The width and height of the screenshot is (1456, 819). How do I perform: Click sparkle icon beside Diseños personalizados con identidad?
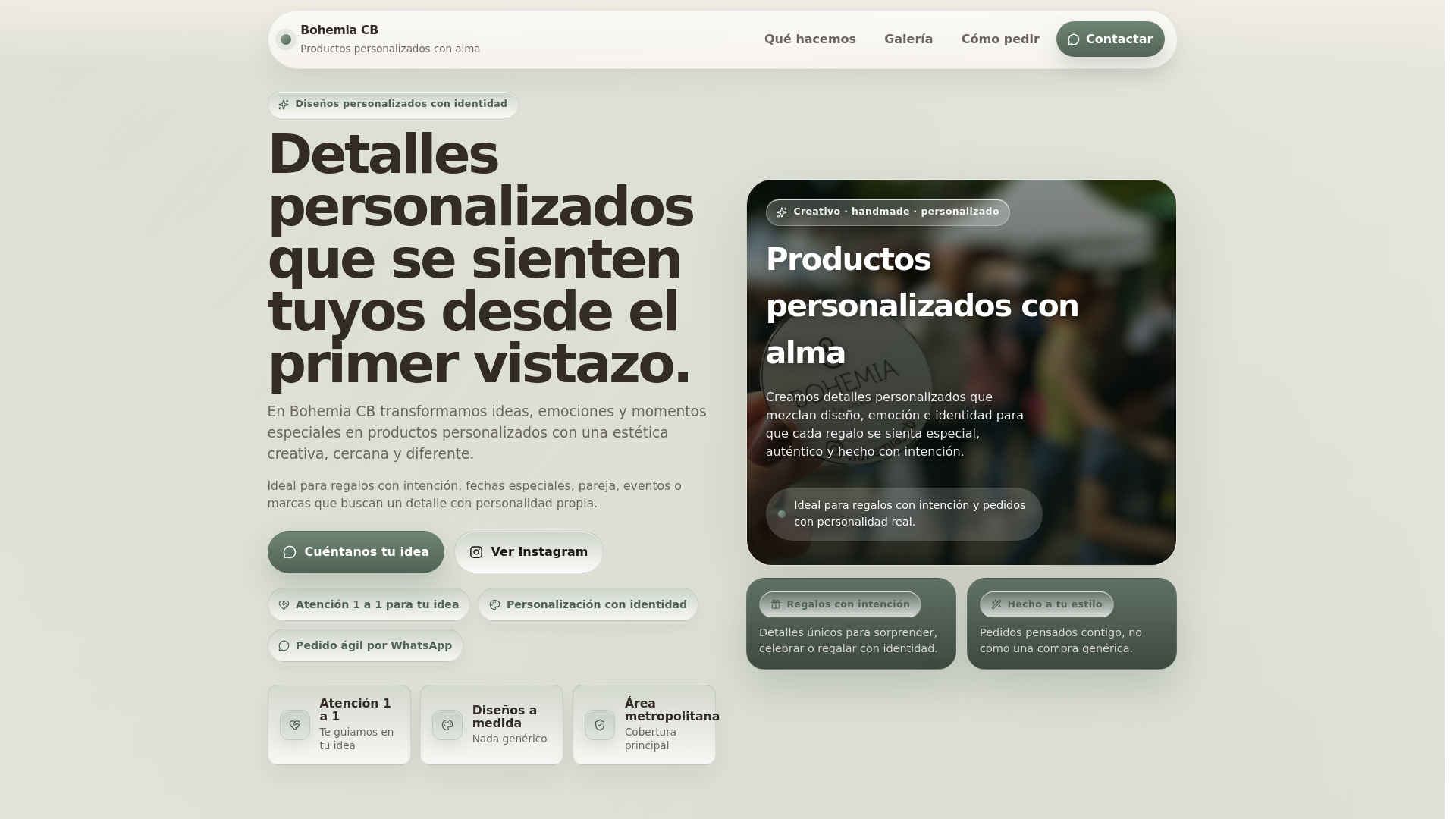click(x=284, y=105)
